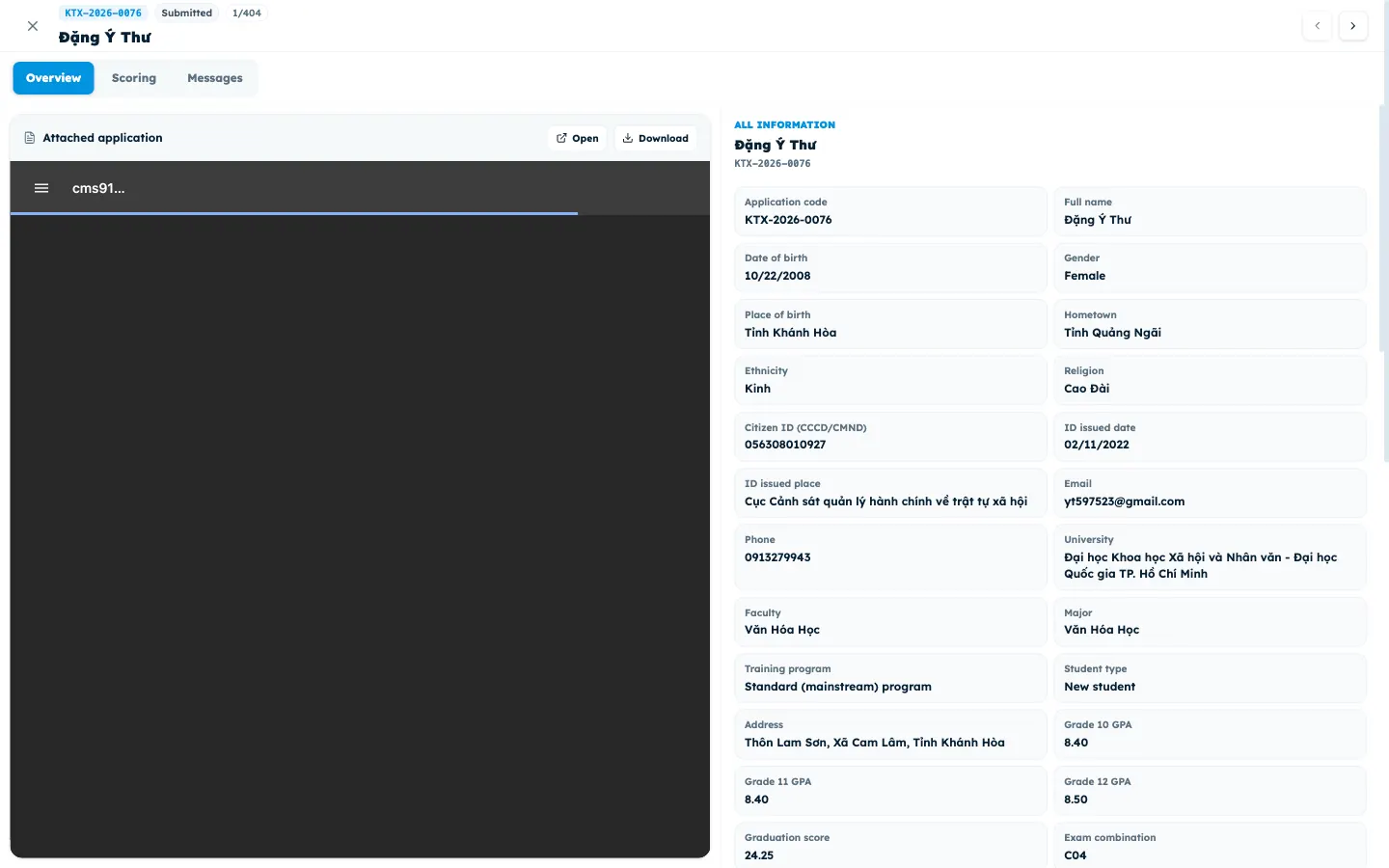
Task: Click the 1/404 record counter
Action: click(x=247, y=13)
